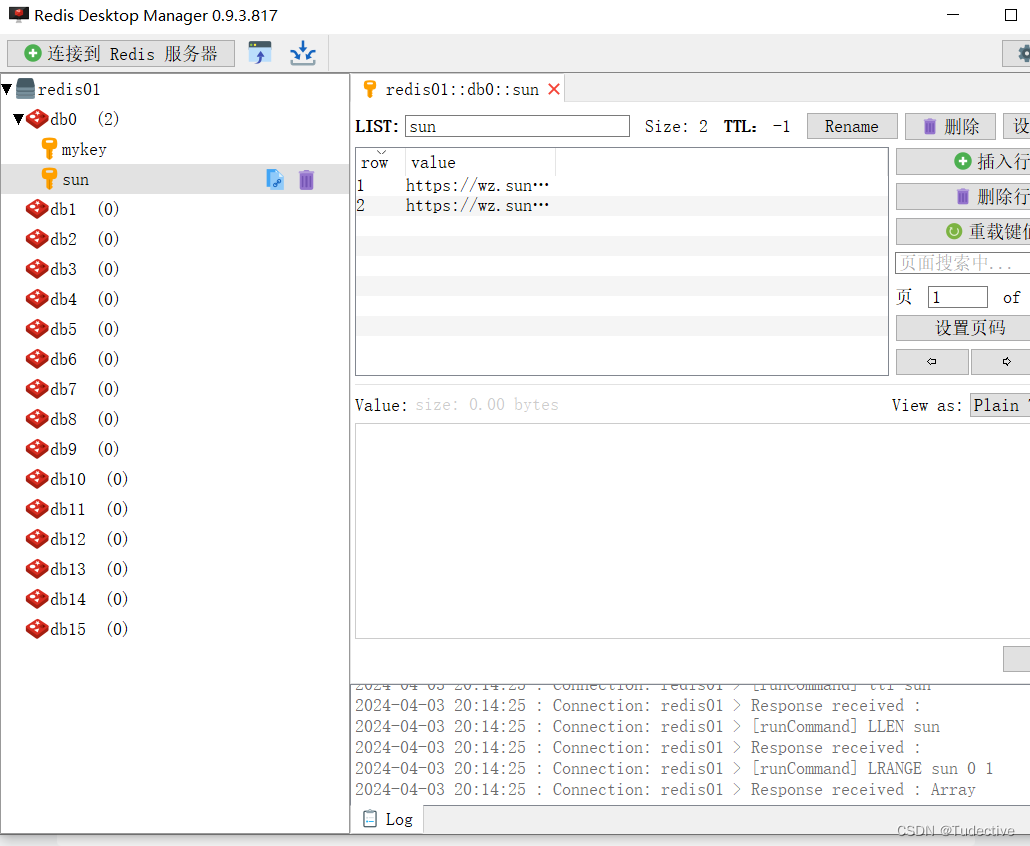
Task: Select the sun key in the tree
Action: 175,179
